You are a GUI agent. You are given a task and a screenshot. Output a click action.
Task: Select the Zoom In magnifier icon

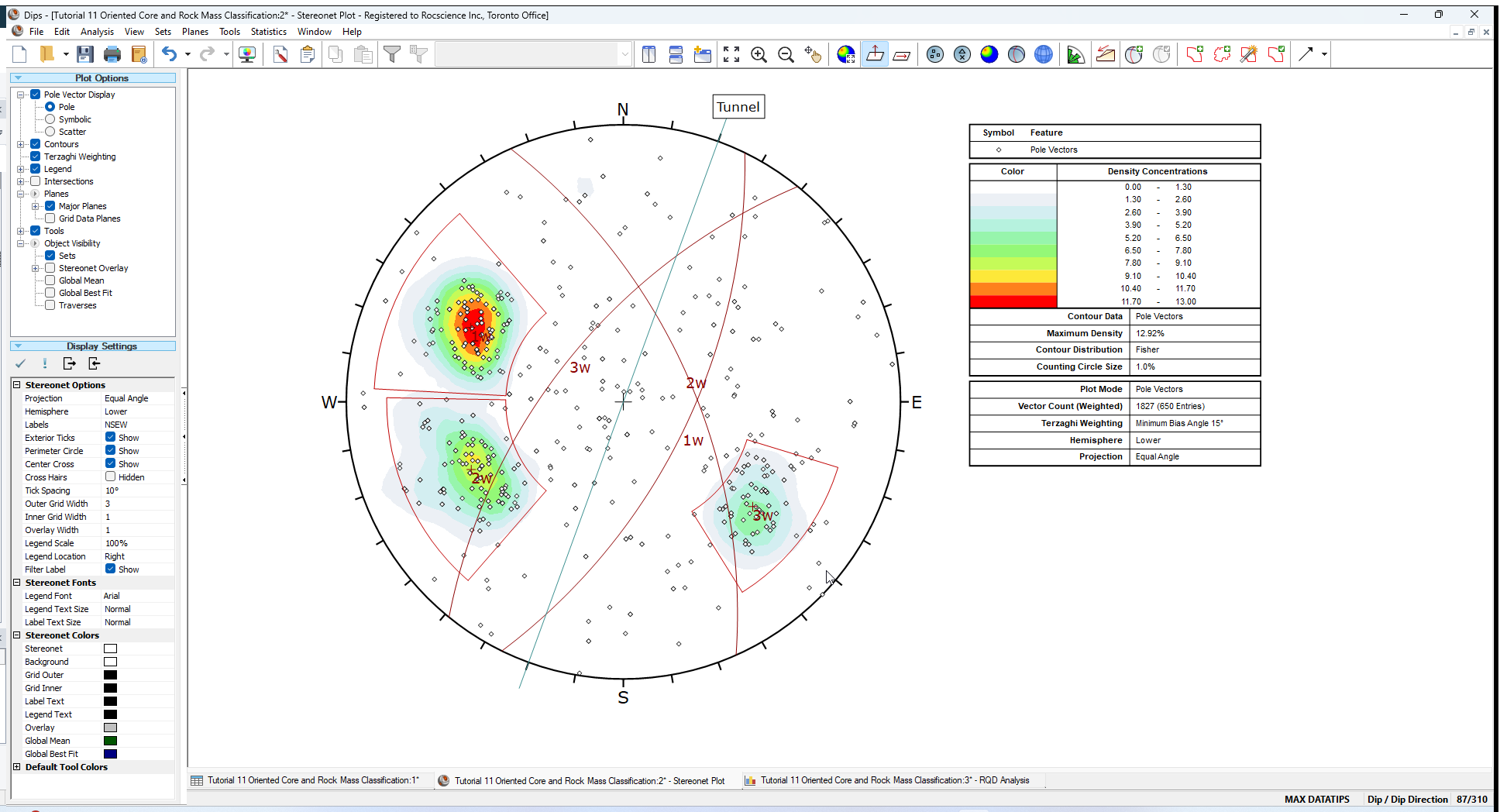click(x=759, y=54)
